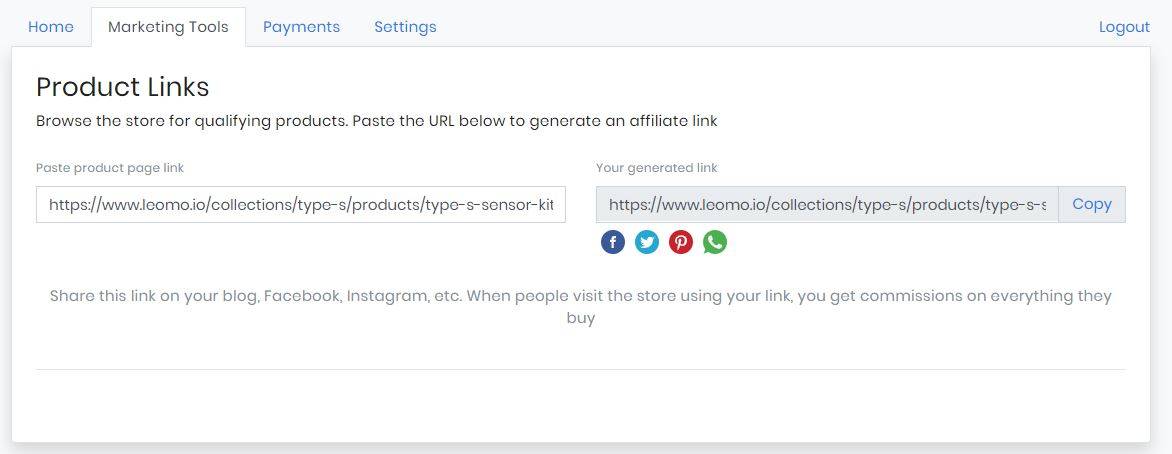
Task: Click the word Instagram in the sharing note
Action: tap(386, 296)
